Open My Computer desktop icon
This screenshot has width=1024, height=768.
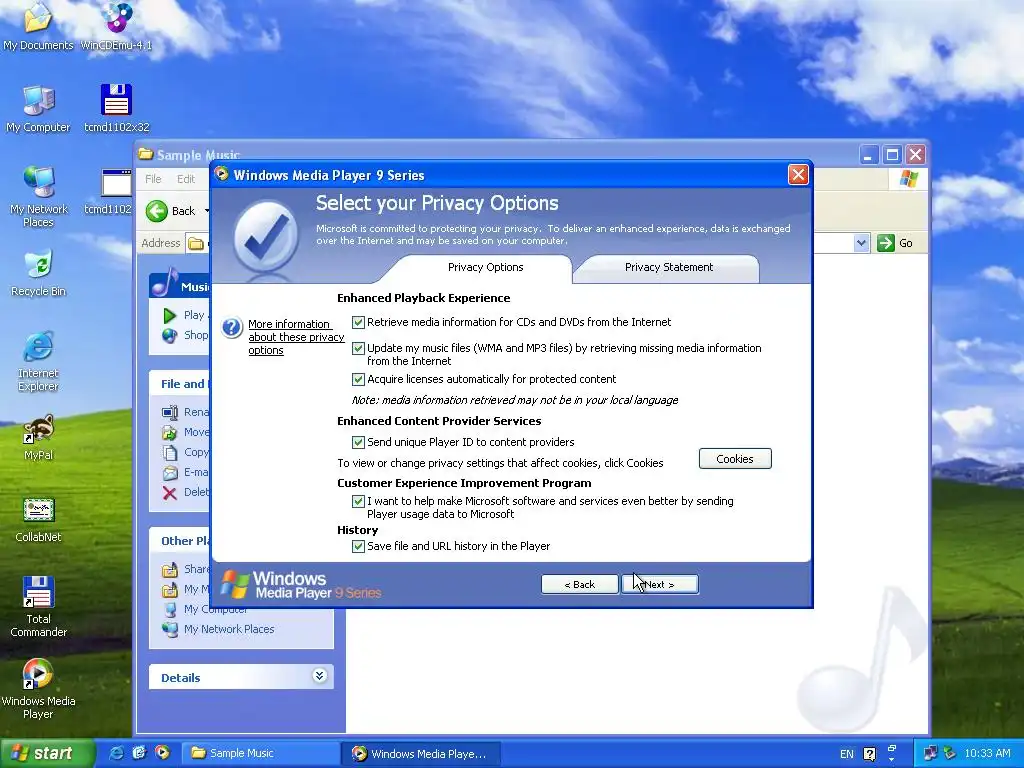point(38,108)
